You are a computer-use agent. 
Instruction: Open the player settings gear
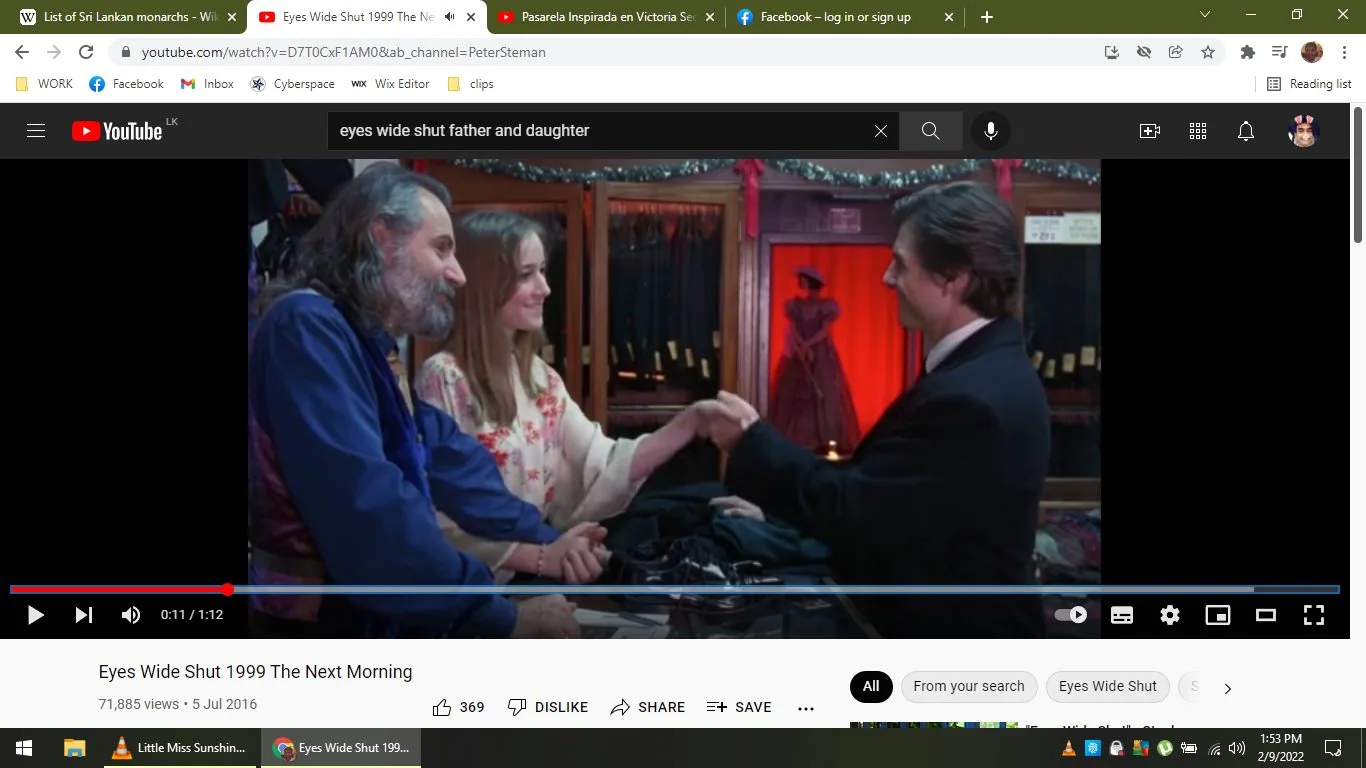pos(1170,615)
